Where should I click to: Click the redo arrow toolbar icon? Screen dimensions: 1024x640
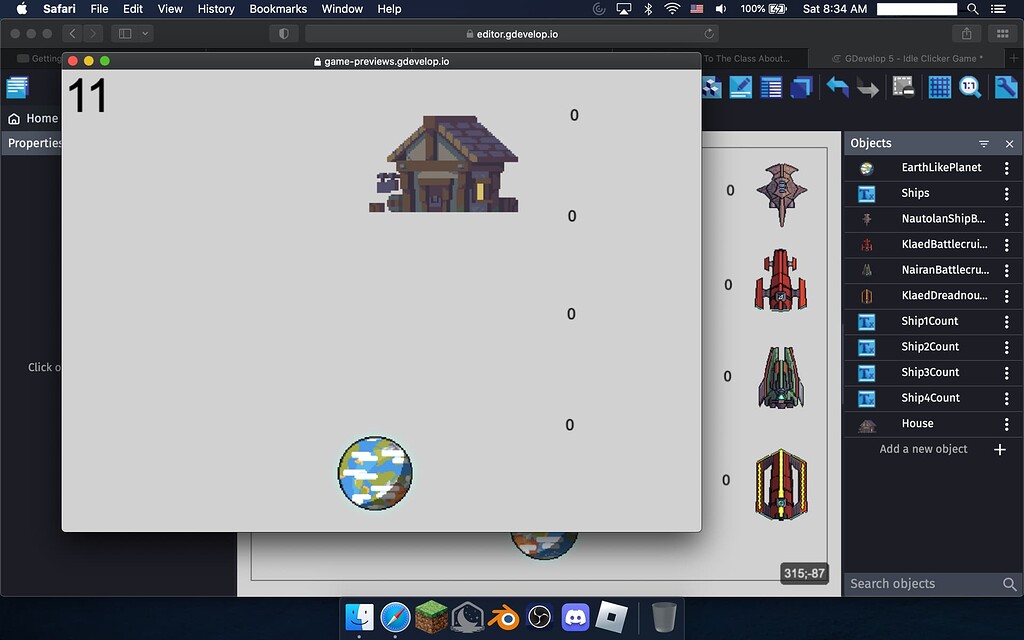(x=866, y=87)
